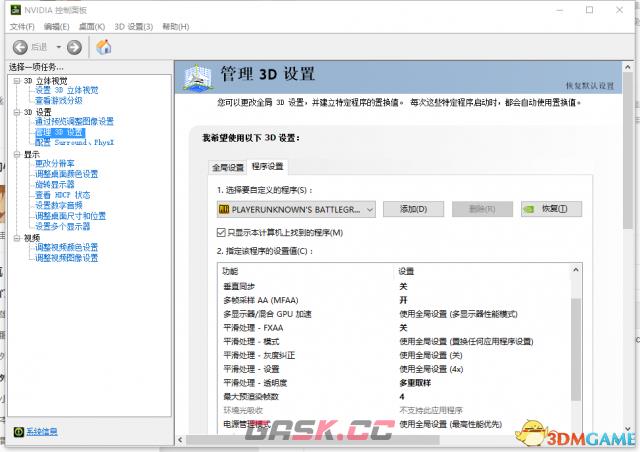Click the 设置 column header
640x452 pixels.
tap(406, 272)
